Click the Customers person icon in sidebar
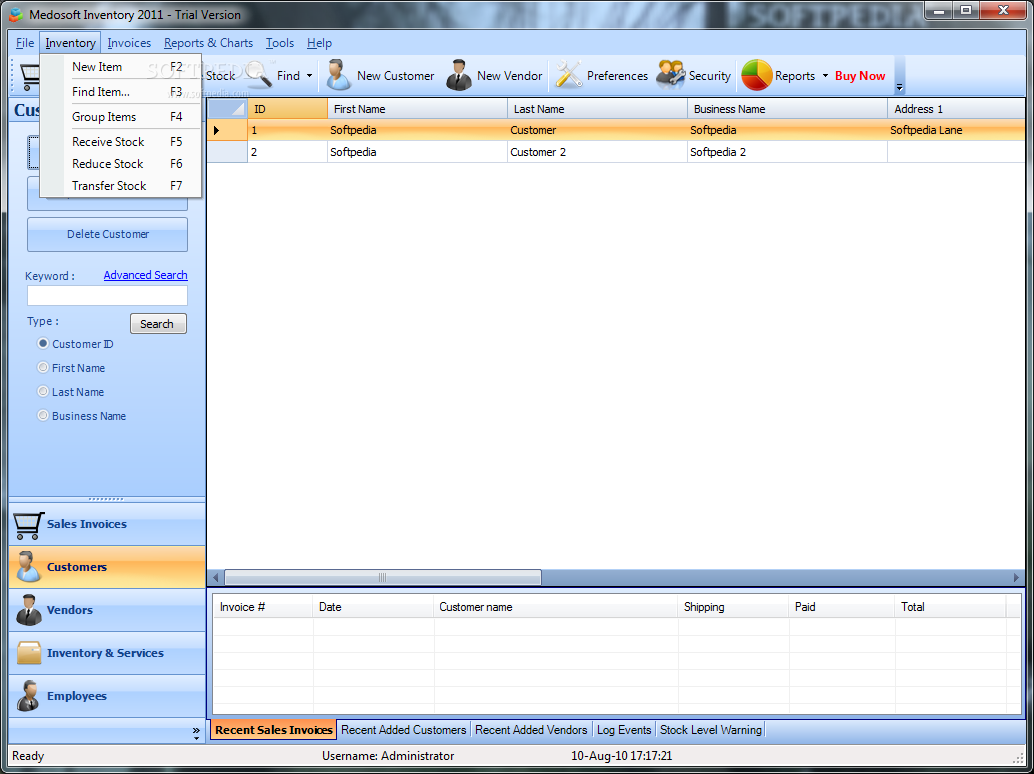Image resolution: width=1034 pixels, height=774 pixels. coord(28,567)
